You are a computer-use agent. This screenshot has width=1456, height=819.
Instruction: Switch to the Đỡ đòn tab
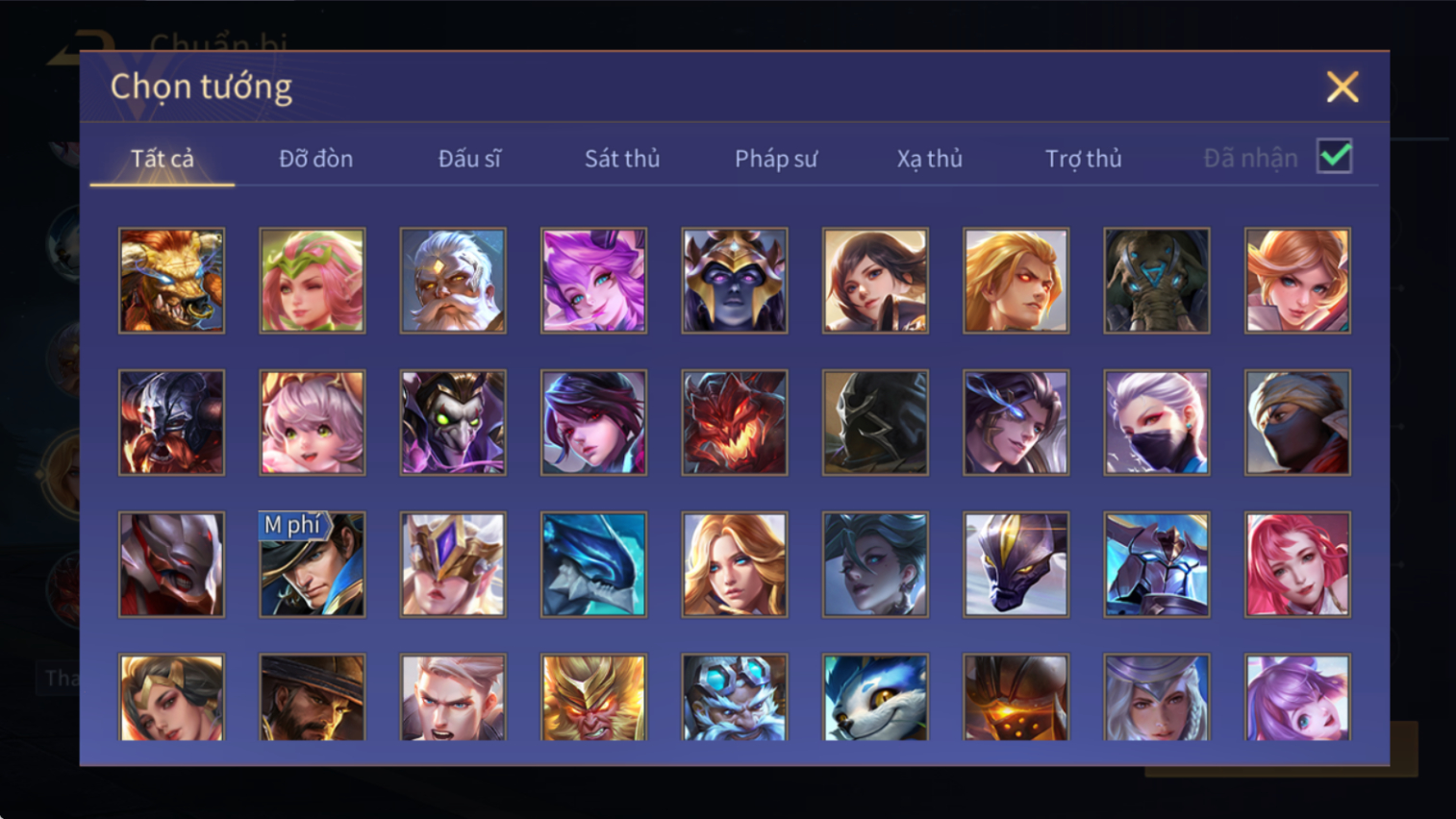click(x=315, y=159)
